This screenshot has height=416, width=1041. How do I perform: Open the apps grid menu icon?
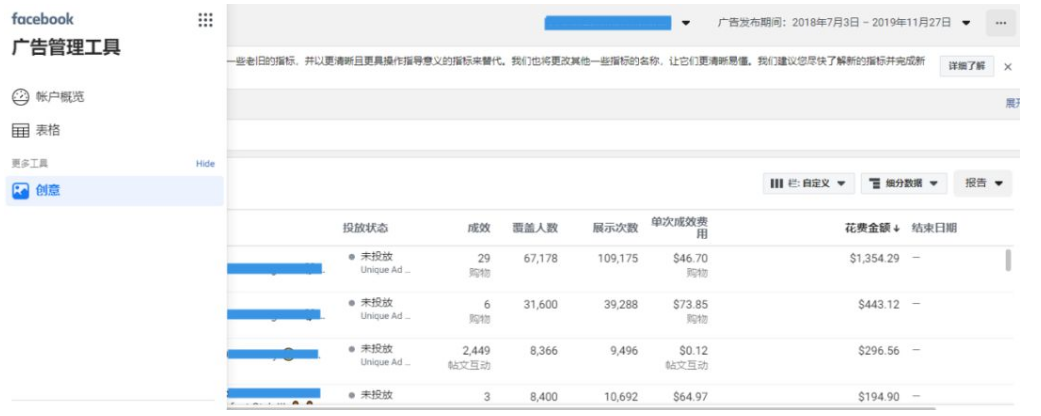coord(206,20)
